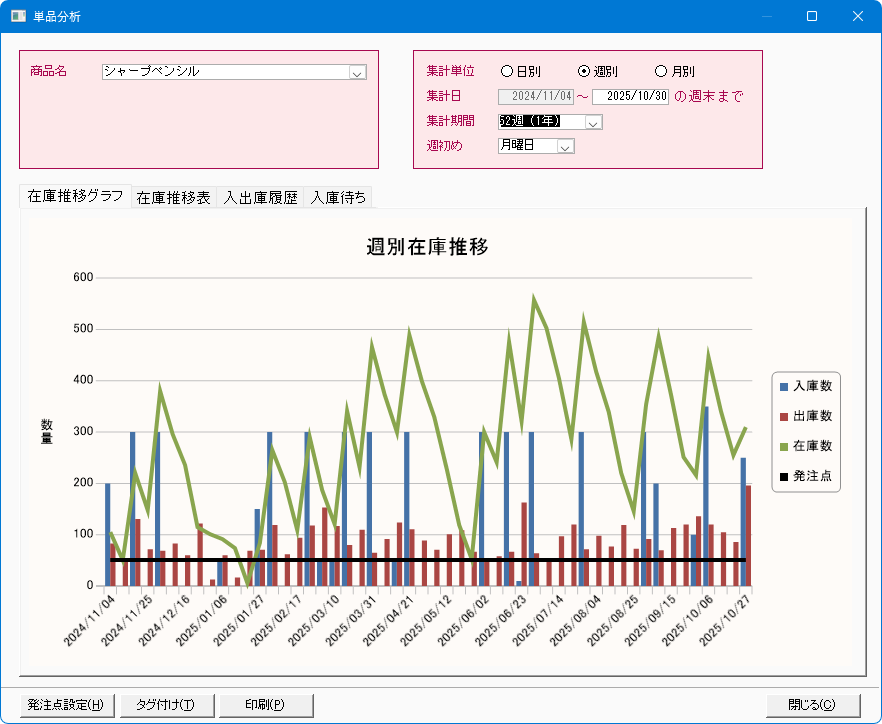Switch to the 在庫推移表 tab

pos(173,198)
